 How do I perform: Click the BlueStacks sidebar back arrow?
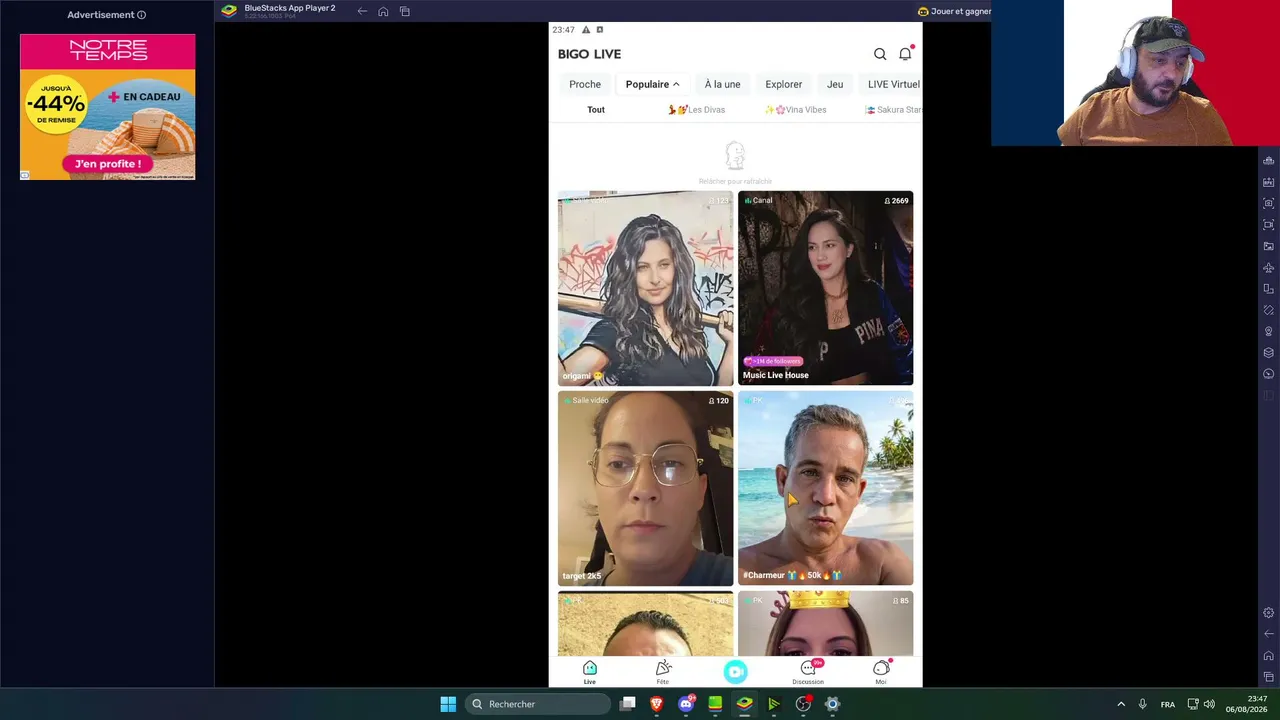1269,634
